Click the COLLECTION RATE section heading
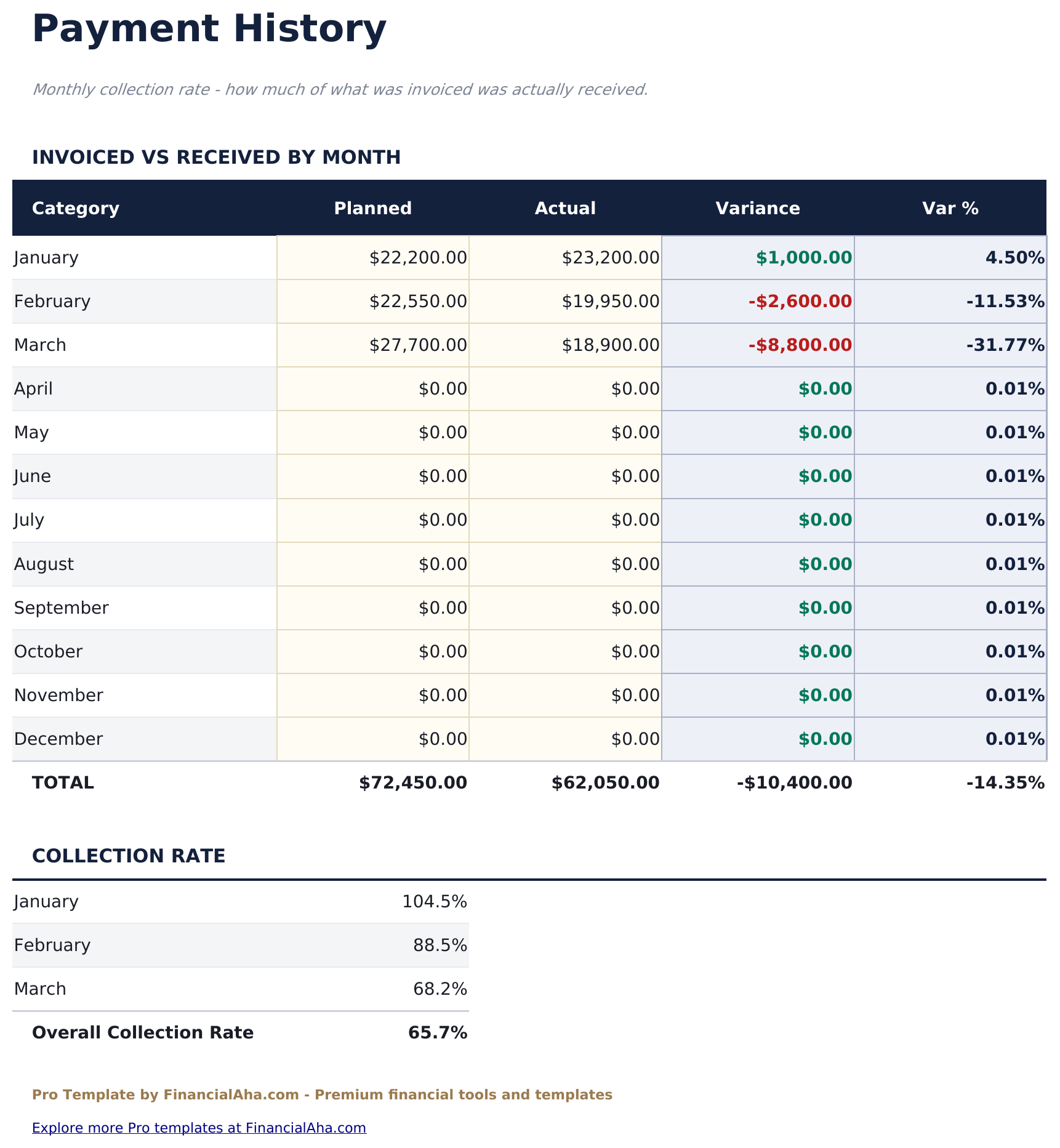 coord(129,856)
